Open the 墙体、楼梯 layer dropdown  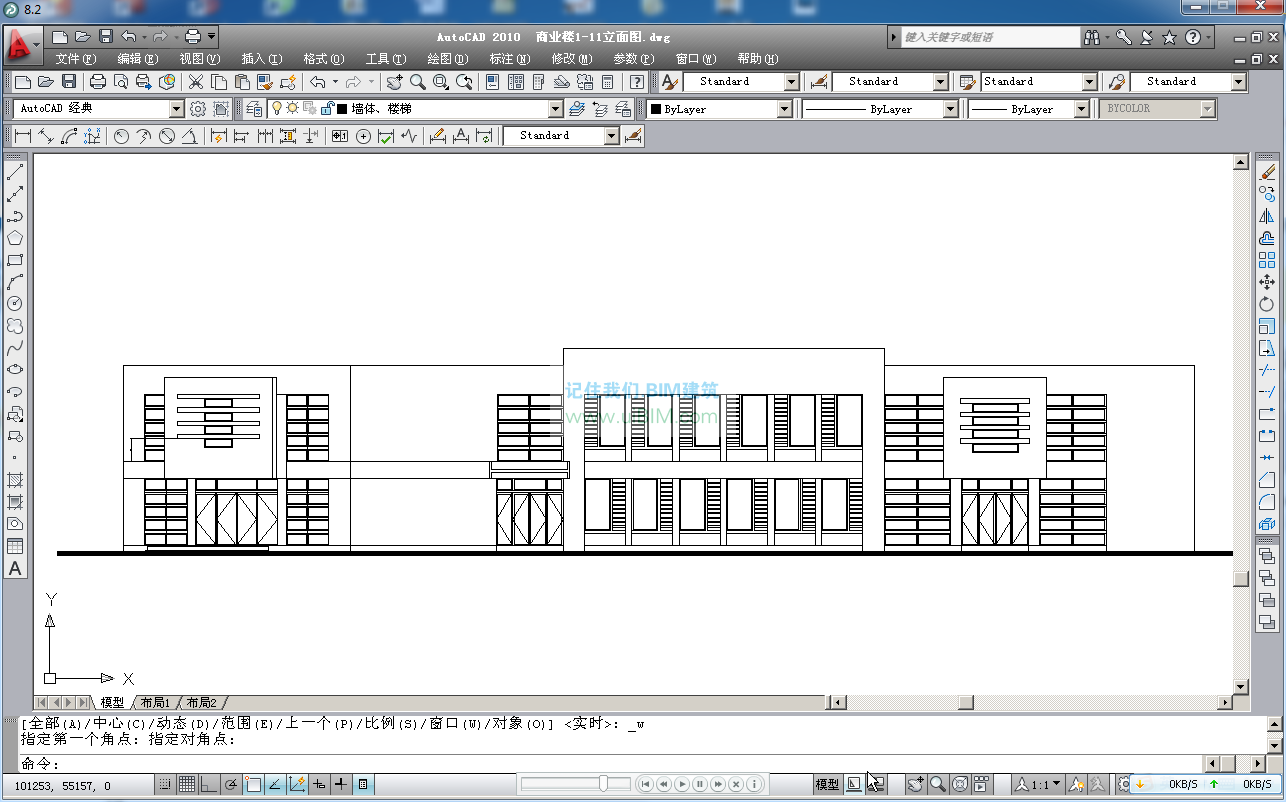[556, 109]
